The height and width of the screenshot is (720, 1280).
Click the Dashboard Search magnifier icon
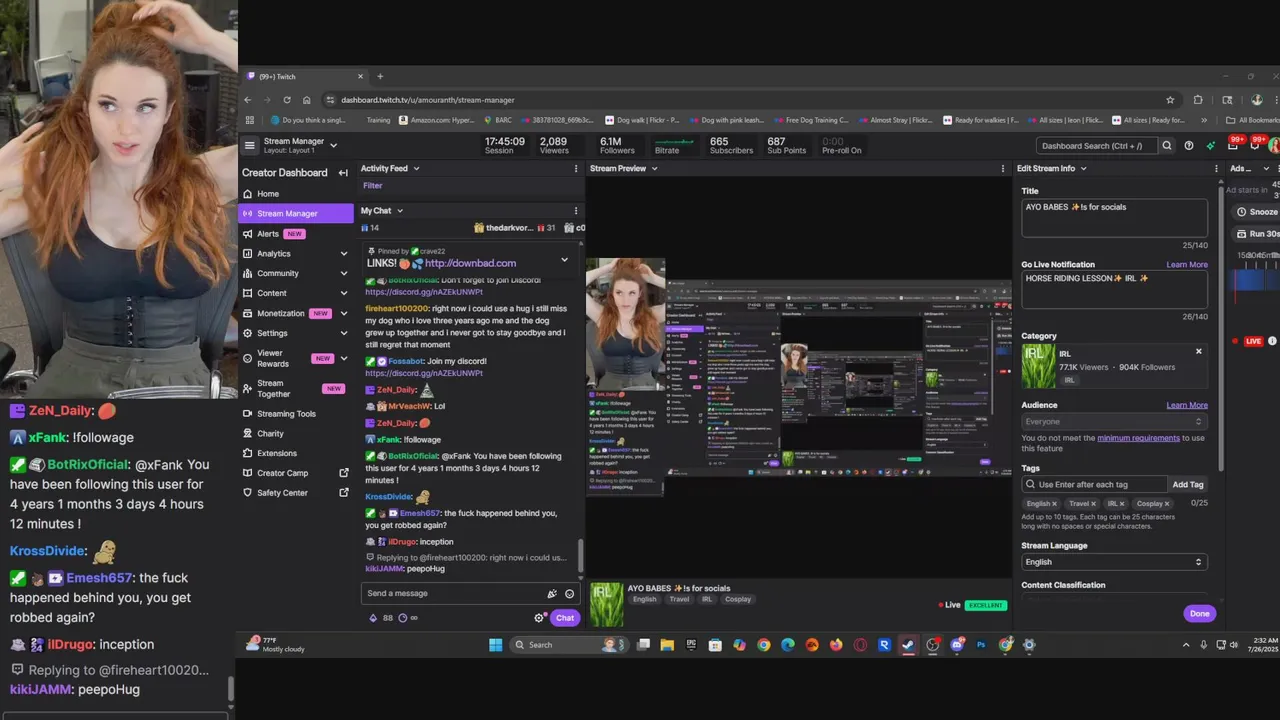(1166, 146)
